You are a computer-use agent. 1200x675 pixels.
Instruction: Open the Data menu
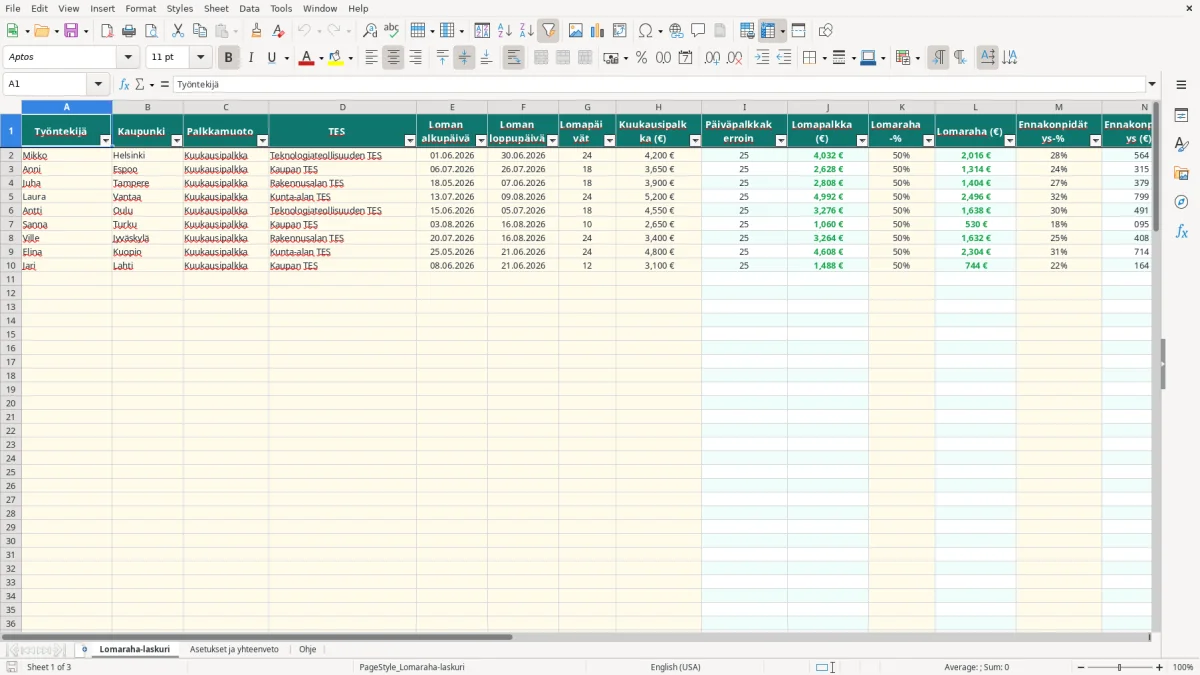[249, 8]
